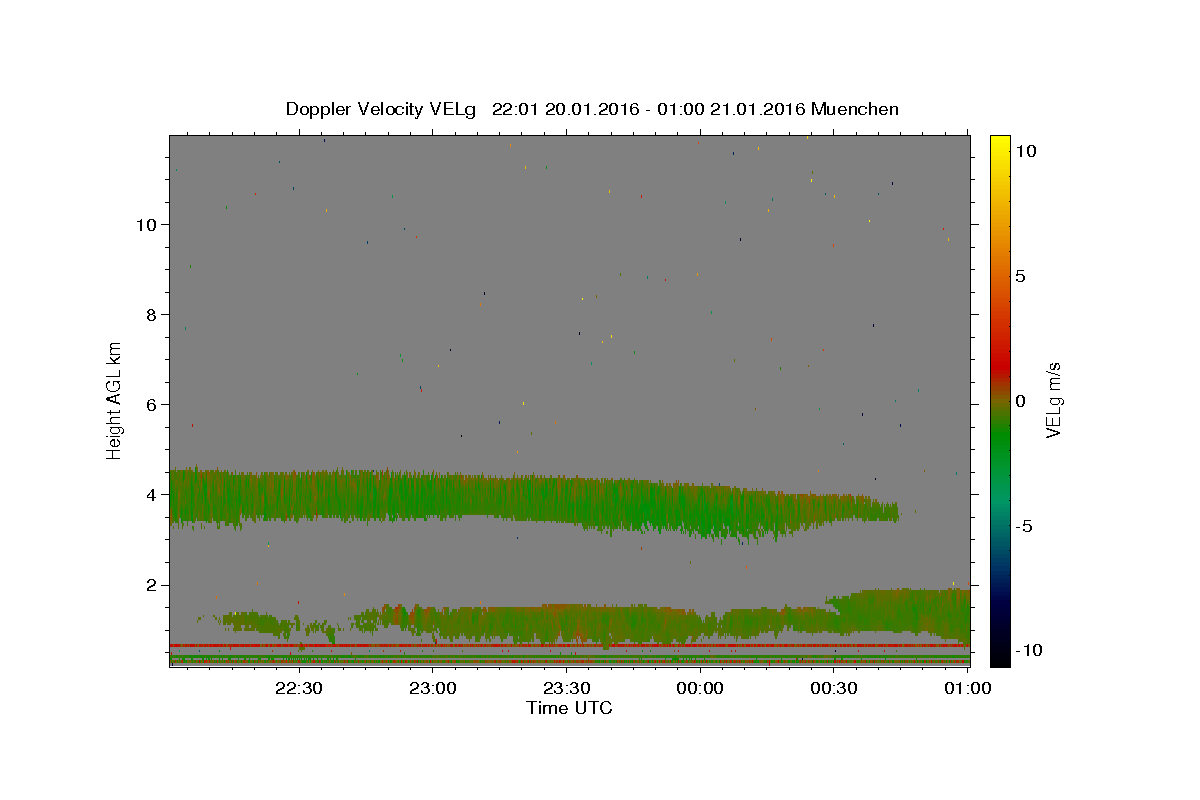Viewport: 1200px width, 800px height.
Task: Click the height tick label 4
Action: tap(153, 494)
